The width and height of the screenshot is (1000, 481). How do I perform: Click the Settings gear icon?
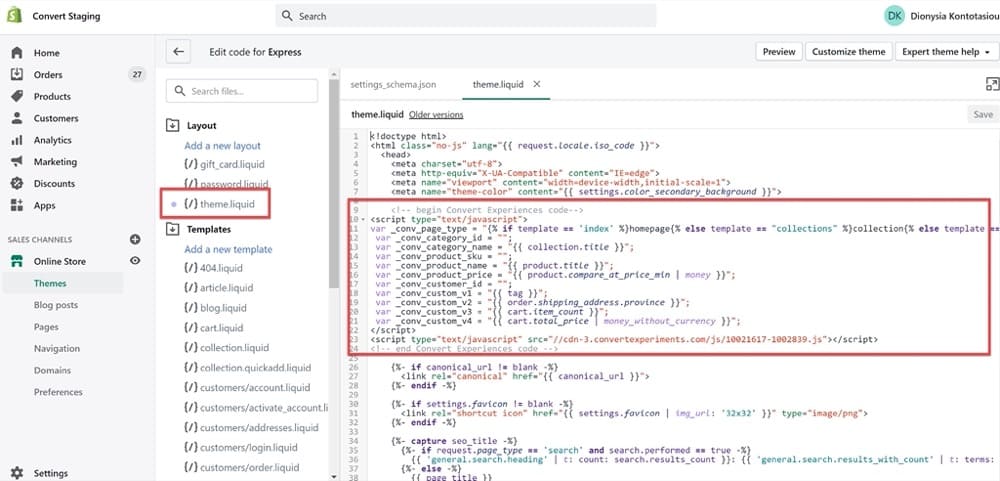pos(17,473)
